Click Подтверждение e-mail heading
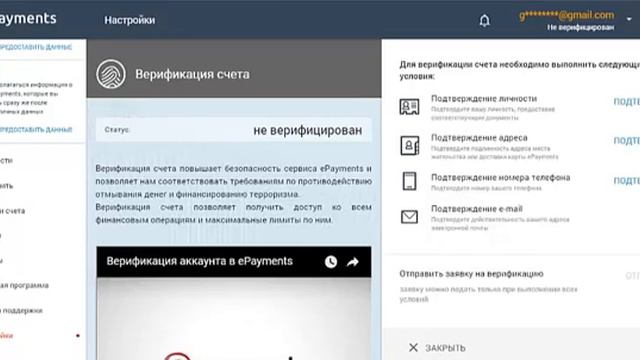 coord(477,209)
